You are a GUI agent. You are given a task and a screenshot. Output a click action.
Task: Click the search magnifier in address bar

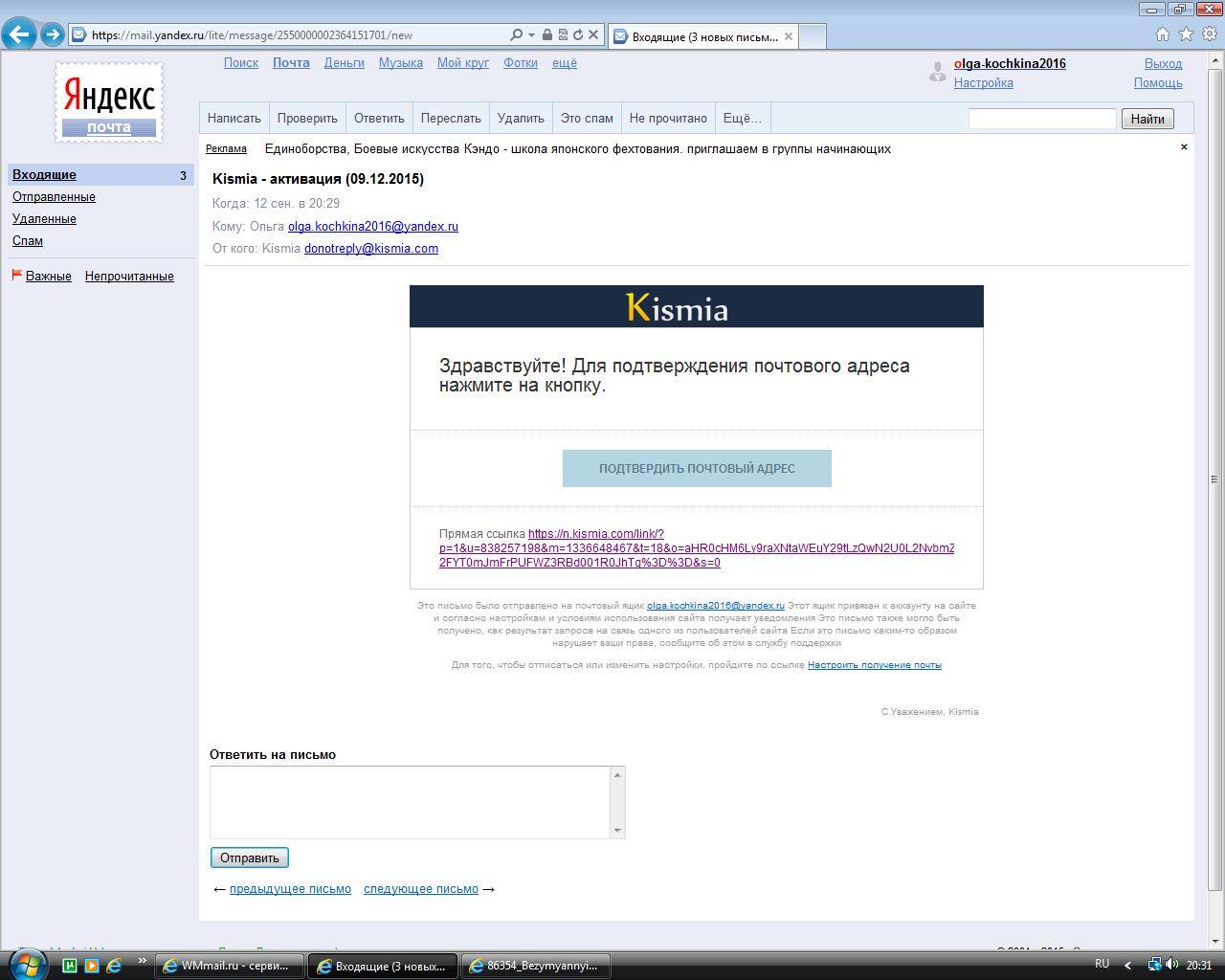(x=517, y=34)
